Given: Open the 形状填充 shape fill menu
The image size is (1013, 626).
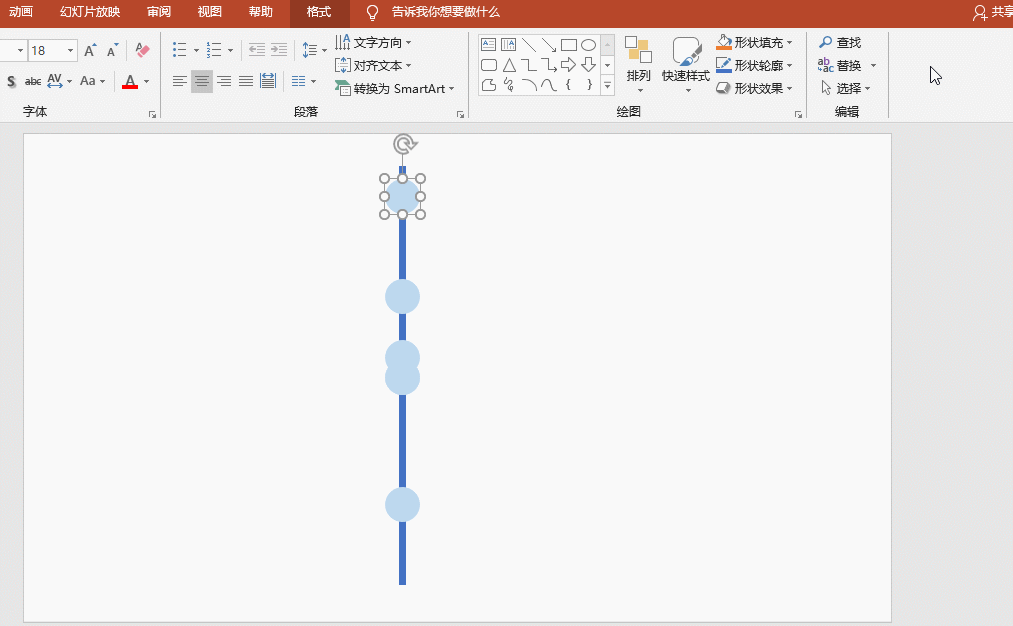Looking at the screenshot, I should (755, 43).
